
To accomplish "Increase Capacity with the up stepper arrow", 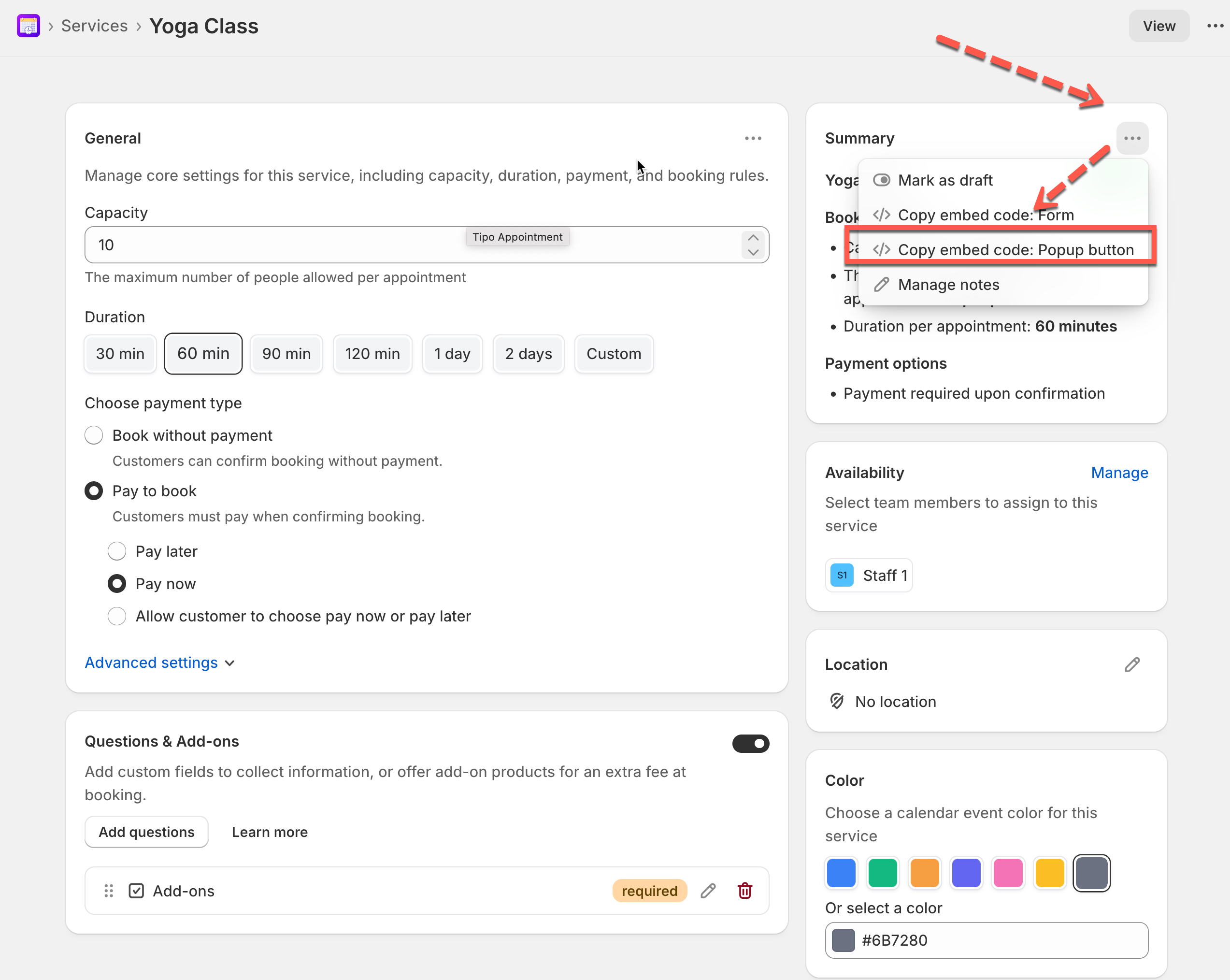I will [753, 237].
